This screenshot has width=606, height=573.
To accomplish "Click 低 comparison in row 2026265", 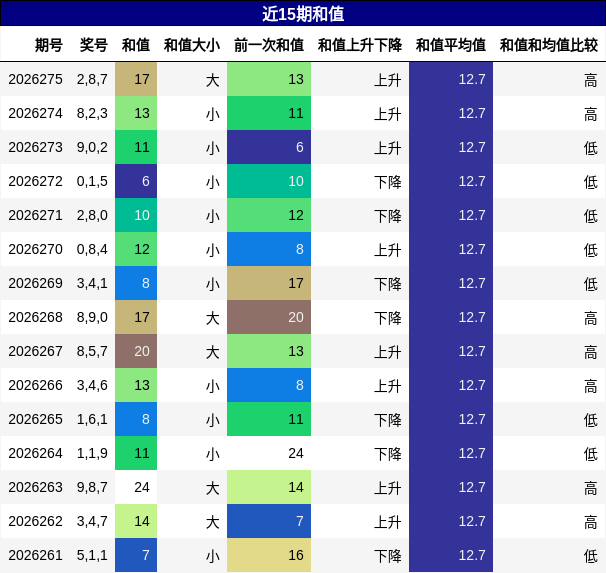I will point(591,420).
